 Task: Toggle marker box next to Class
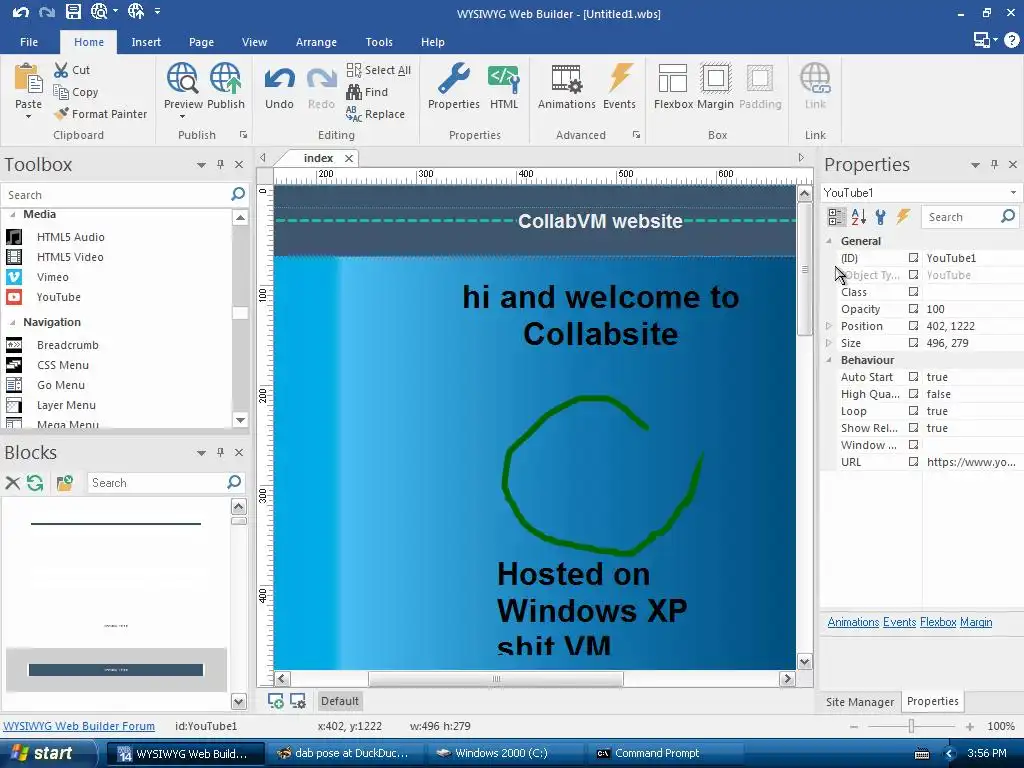click(x=914, y=292)
